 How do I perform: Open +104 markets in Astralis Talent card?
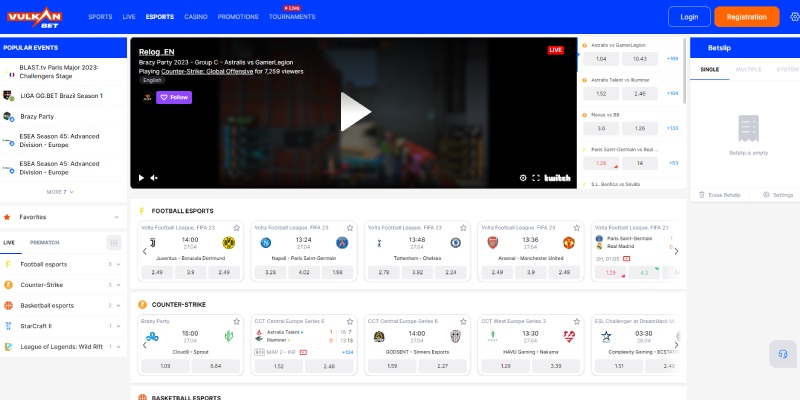[x=347, y=352]
